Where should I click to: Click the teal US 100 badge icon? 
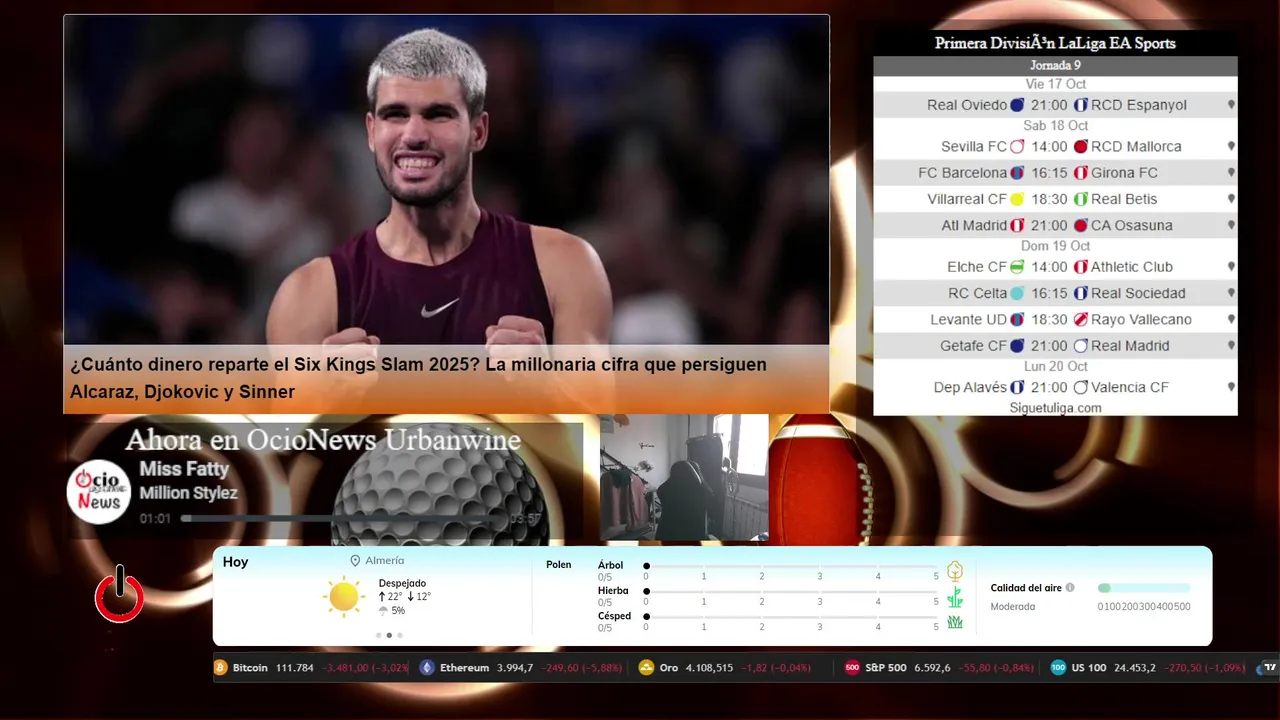[1058, 667]
